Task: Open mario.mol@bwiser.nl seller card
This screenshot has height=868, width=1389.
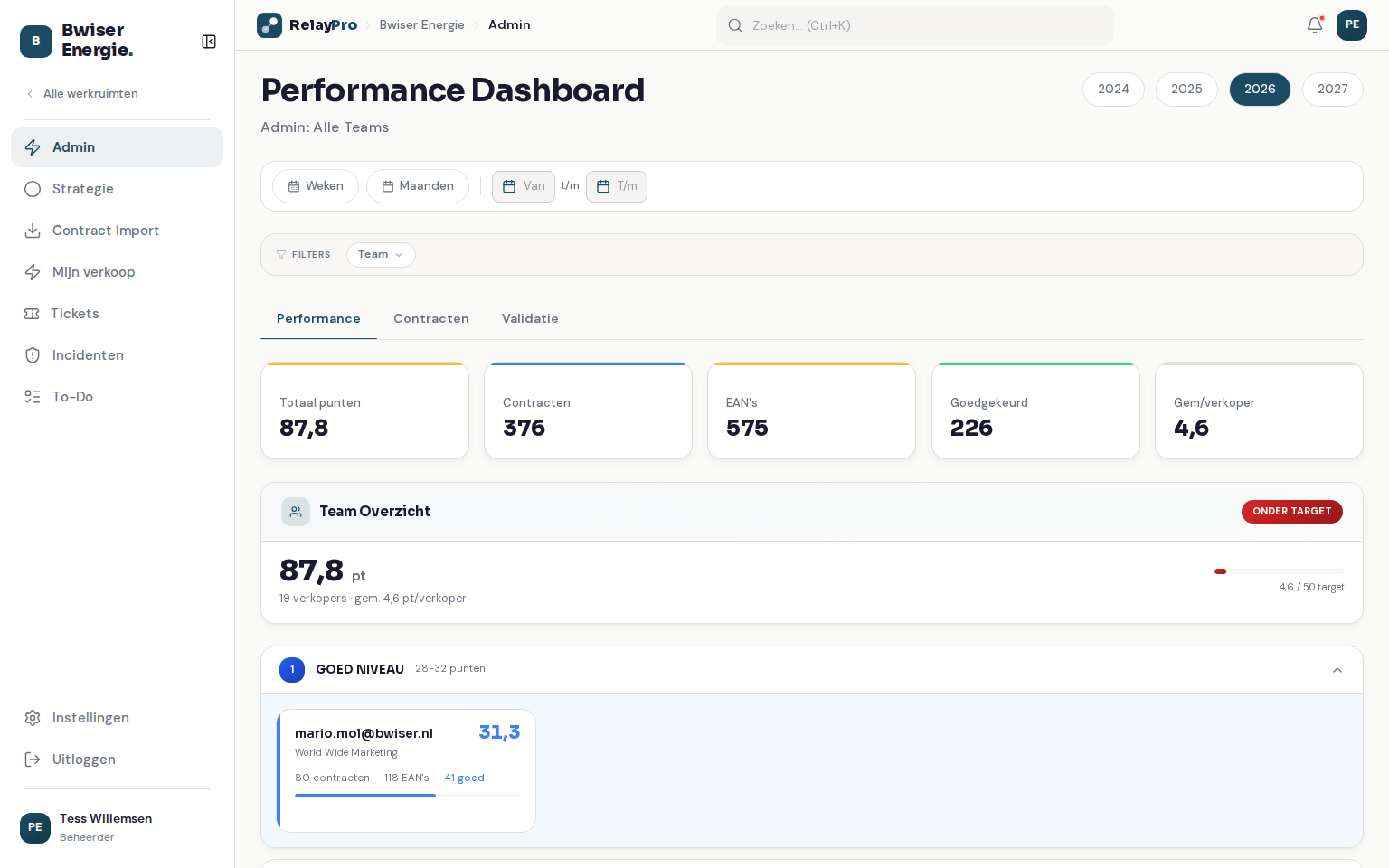Action: (x=406, y=770)
